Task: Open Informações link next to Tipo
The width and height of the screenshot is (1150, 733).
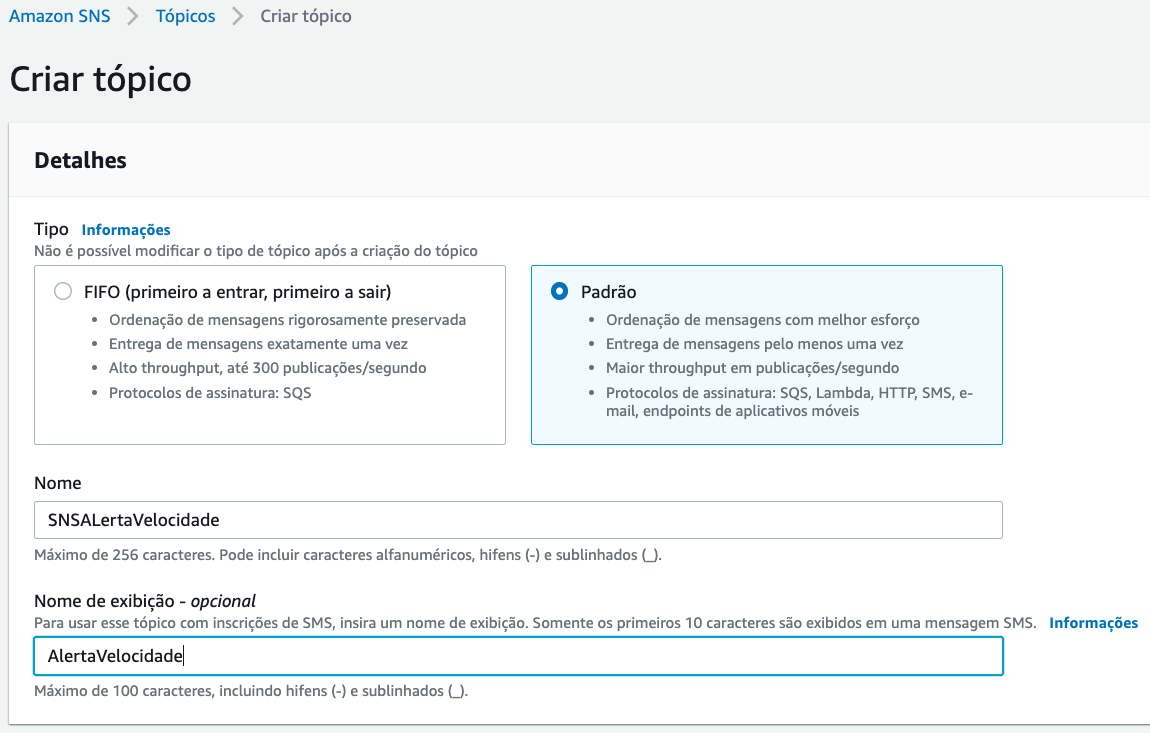Action: [x=125, y=230]
